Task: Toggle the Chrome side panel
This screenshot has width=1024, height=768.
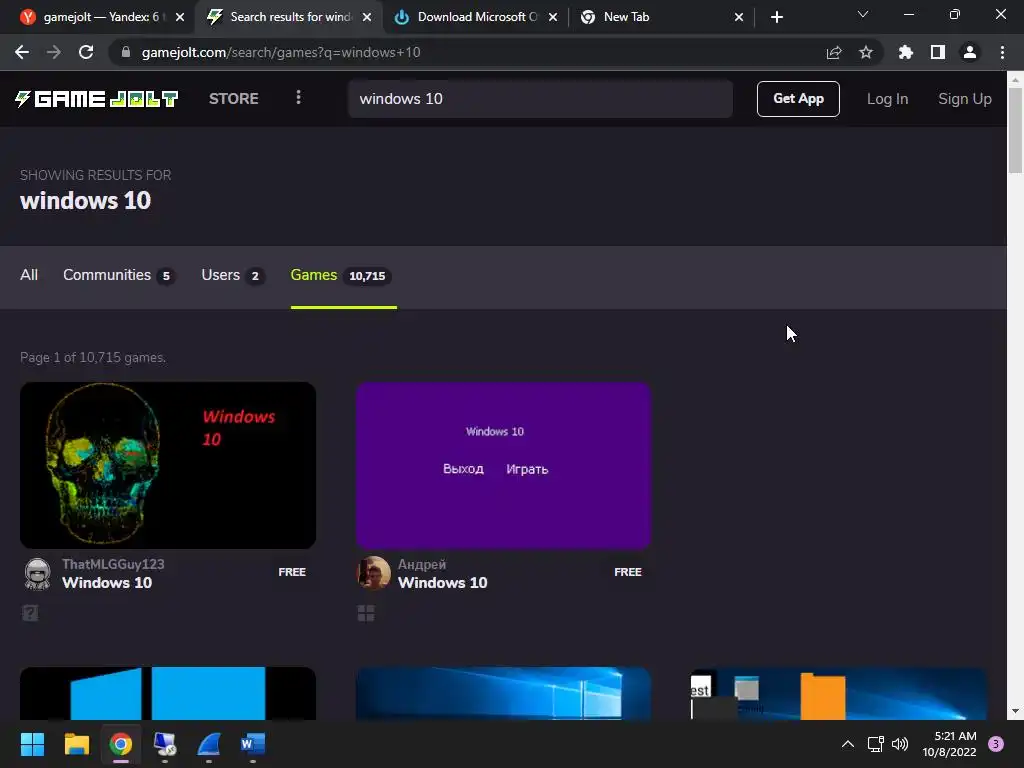Action: 938,52
